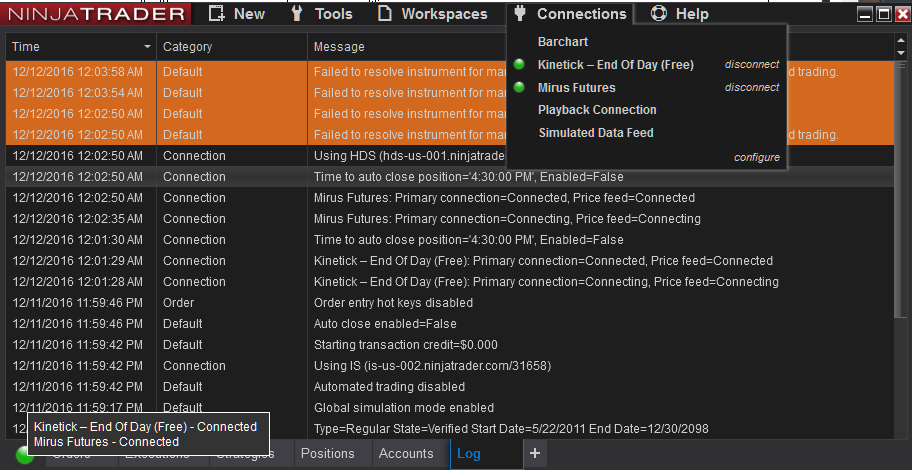Viewport: 912px width, 470px height.
Task: Expand the Time column dropdown arrow
Action: click(148, 47)
